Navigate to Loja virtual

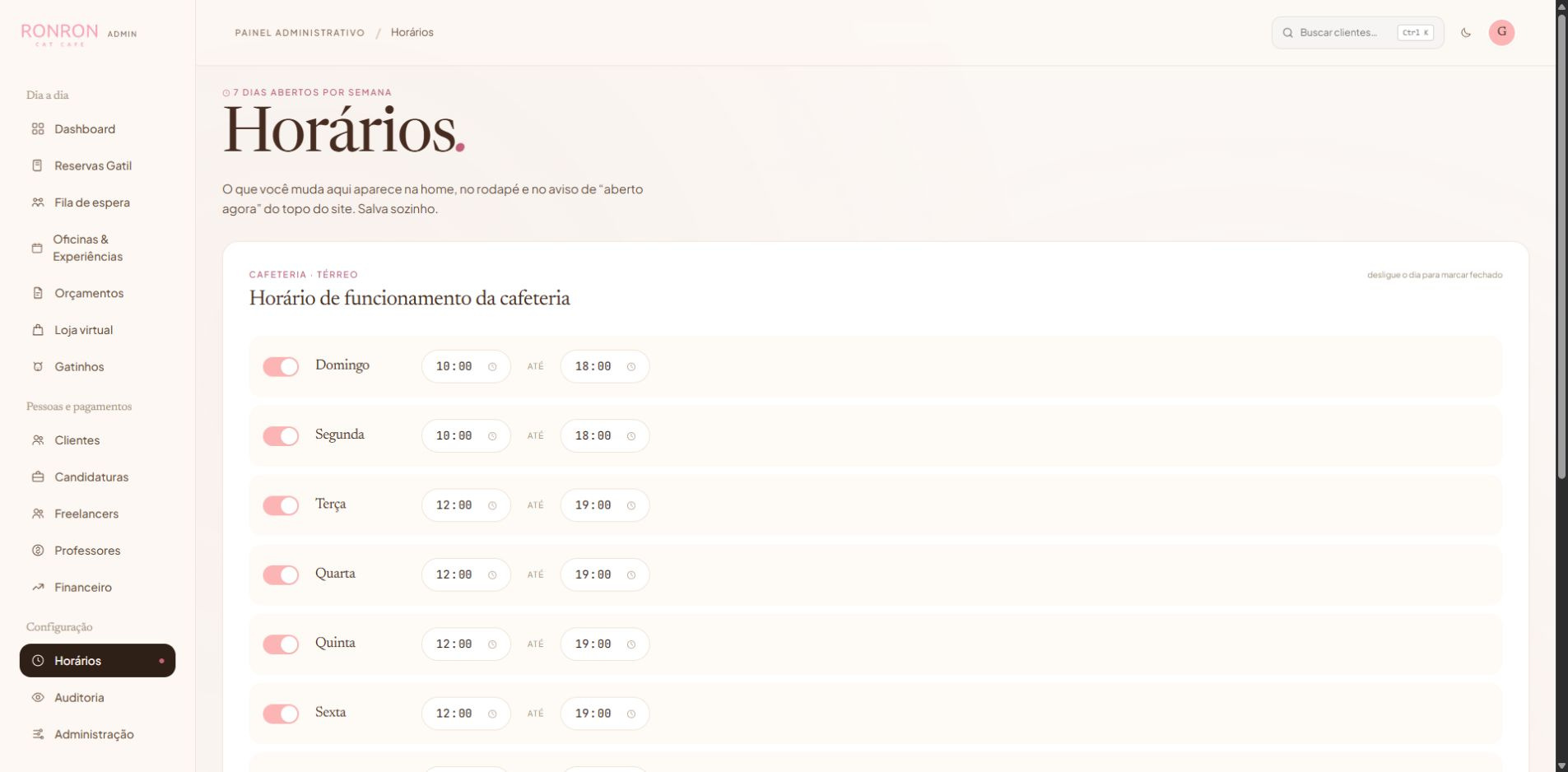97,330
